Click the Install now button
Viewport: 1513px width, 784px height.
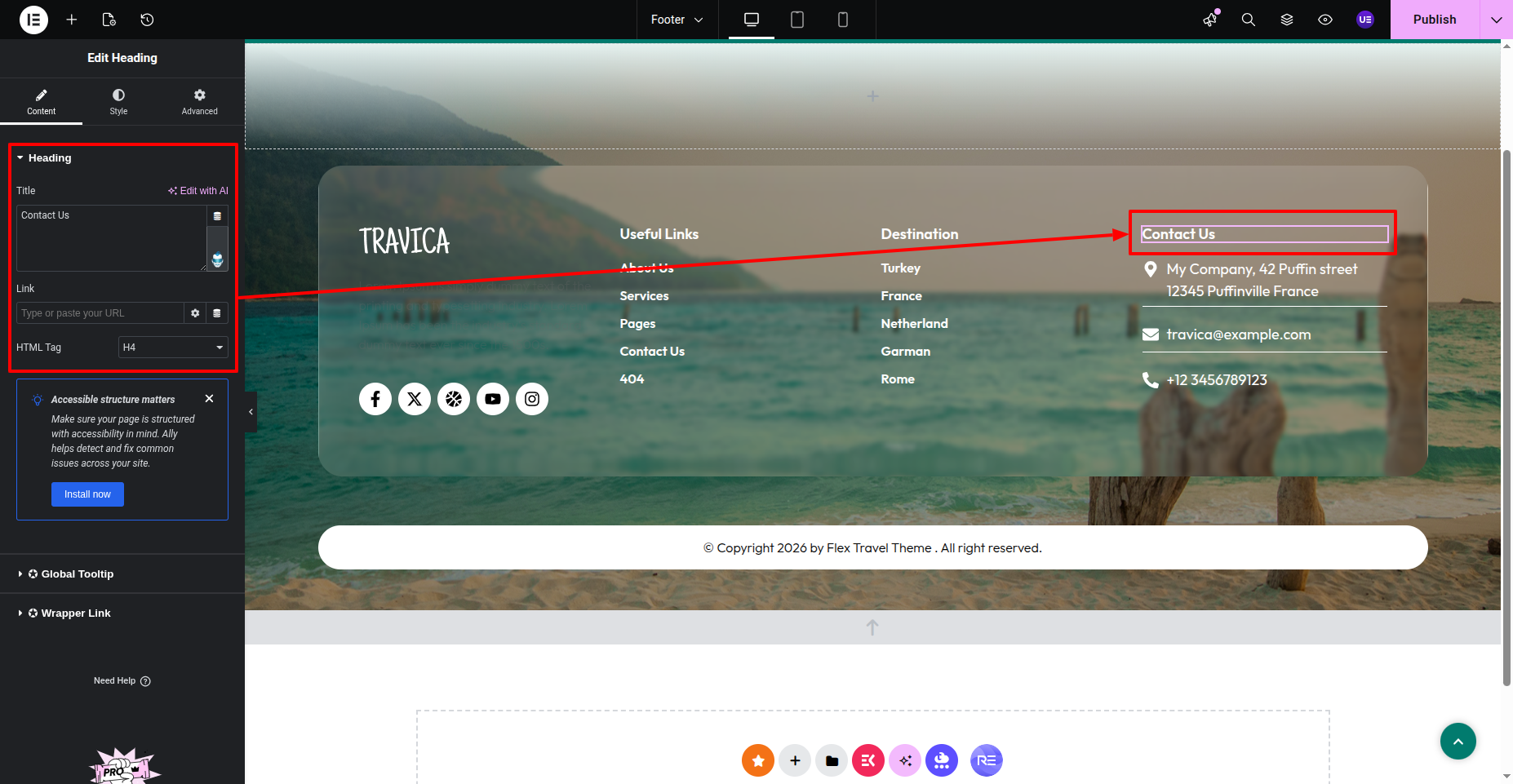click(87, 494)
